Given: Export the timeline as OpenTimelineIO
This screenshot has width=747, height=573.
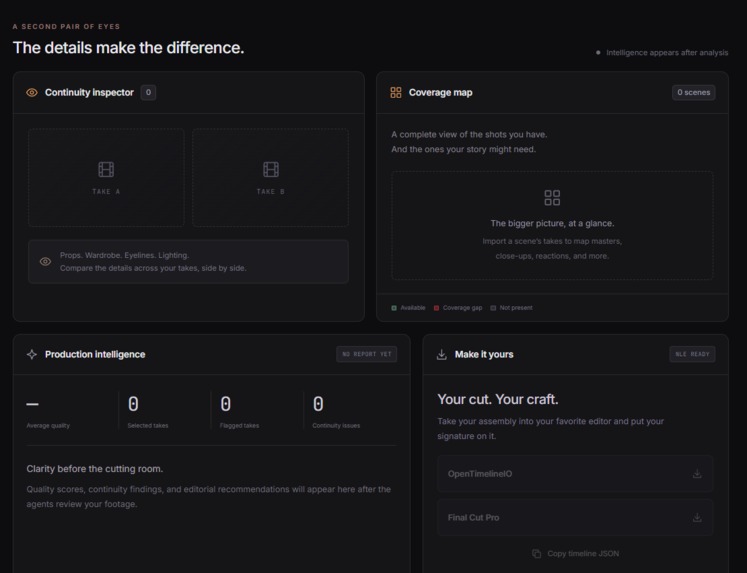Looking at the screenshot, I should tap(575, 474).
